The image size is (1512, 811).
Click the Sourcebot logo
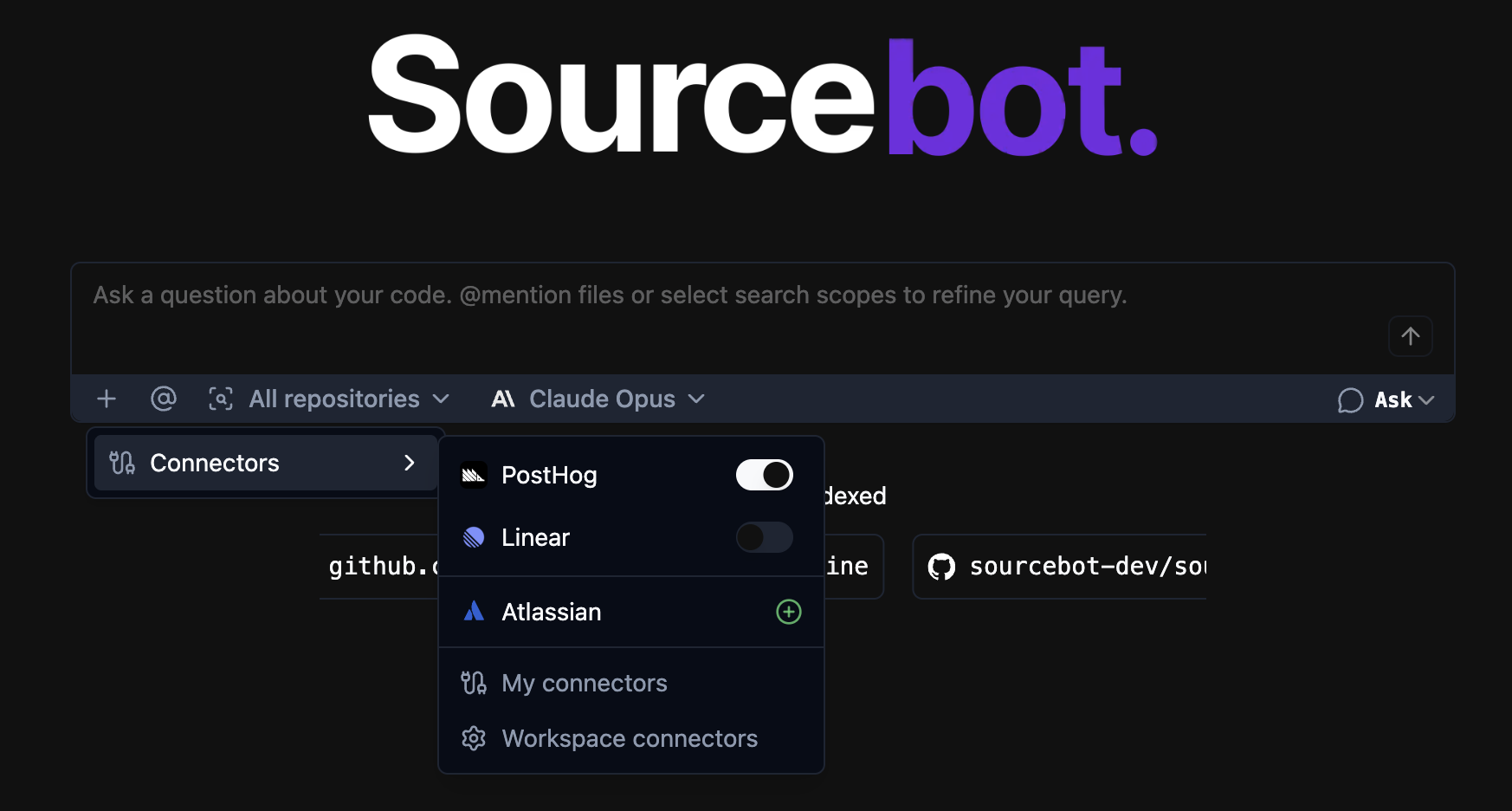coord(763,95)
